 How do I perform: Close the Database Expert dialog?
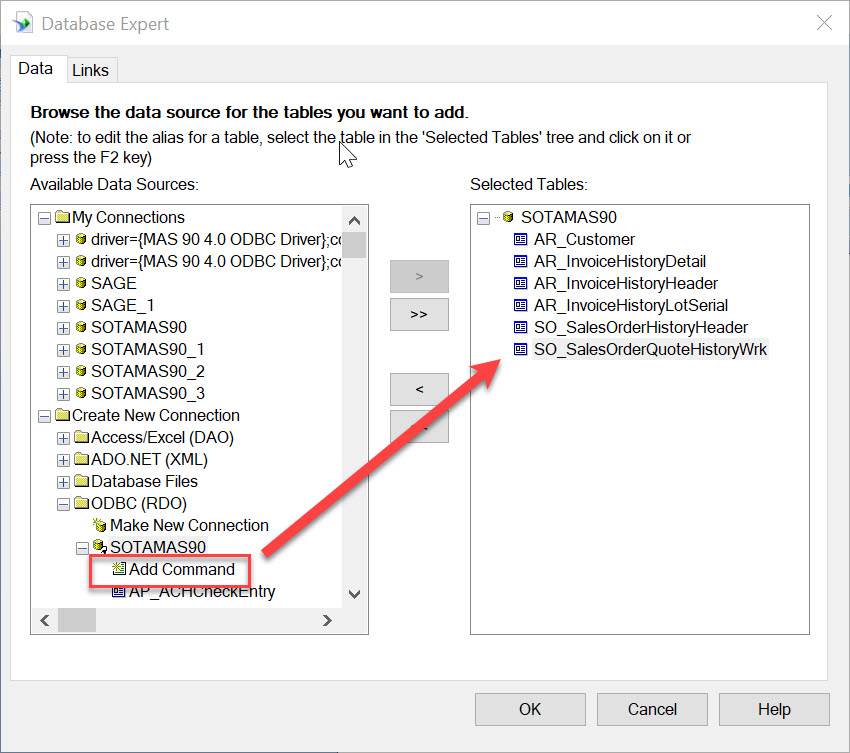(825, 23)
